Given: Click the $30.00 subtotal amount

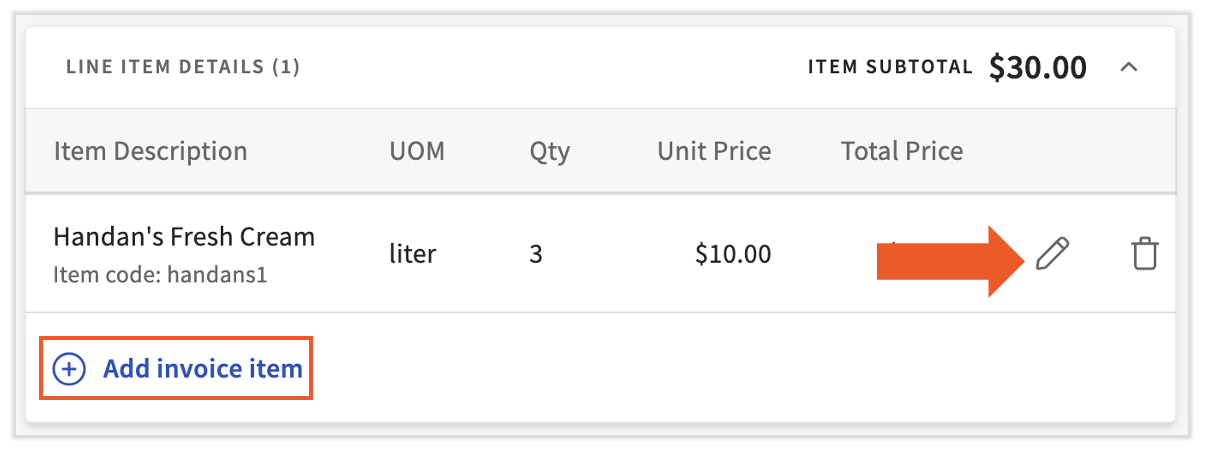Looking at the screenshot, I should 1038,68.
